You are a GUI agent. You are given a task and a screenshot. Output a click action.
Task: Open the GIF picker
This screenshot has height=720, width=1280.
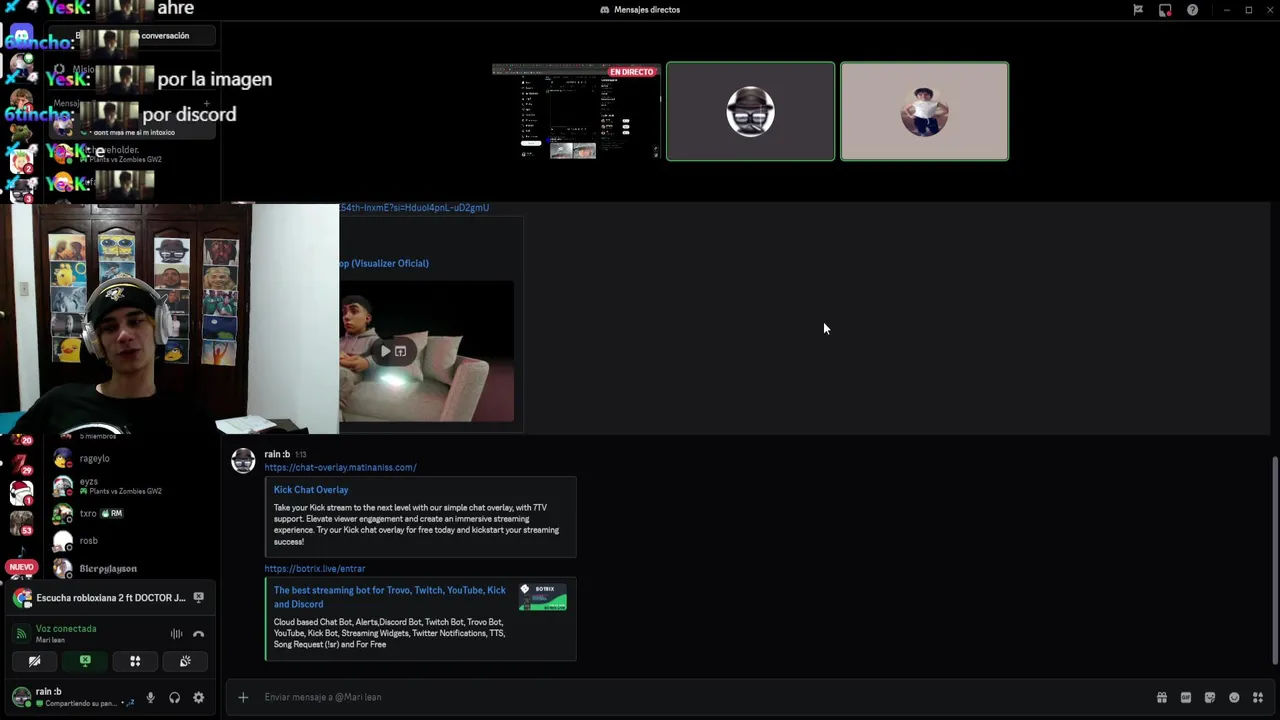tap(1186, 697)
